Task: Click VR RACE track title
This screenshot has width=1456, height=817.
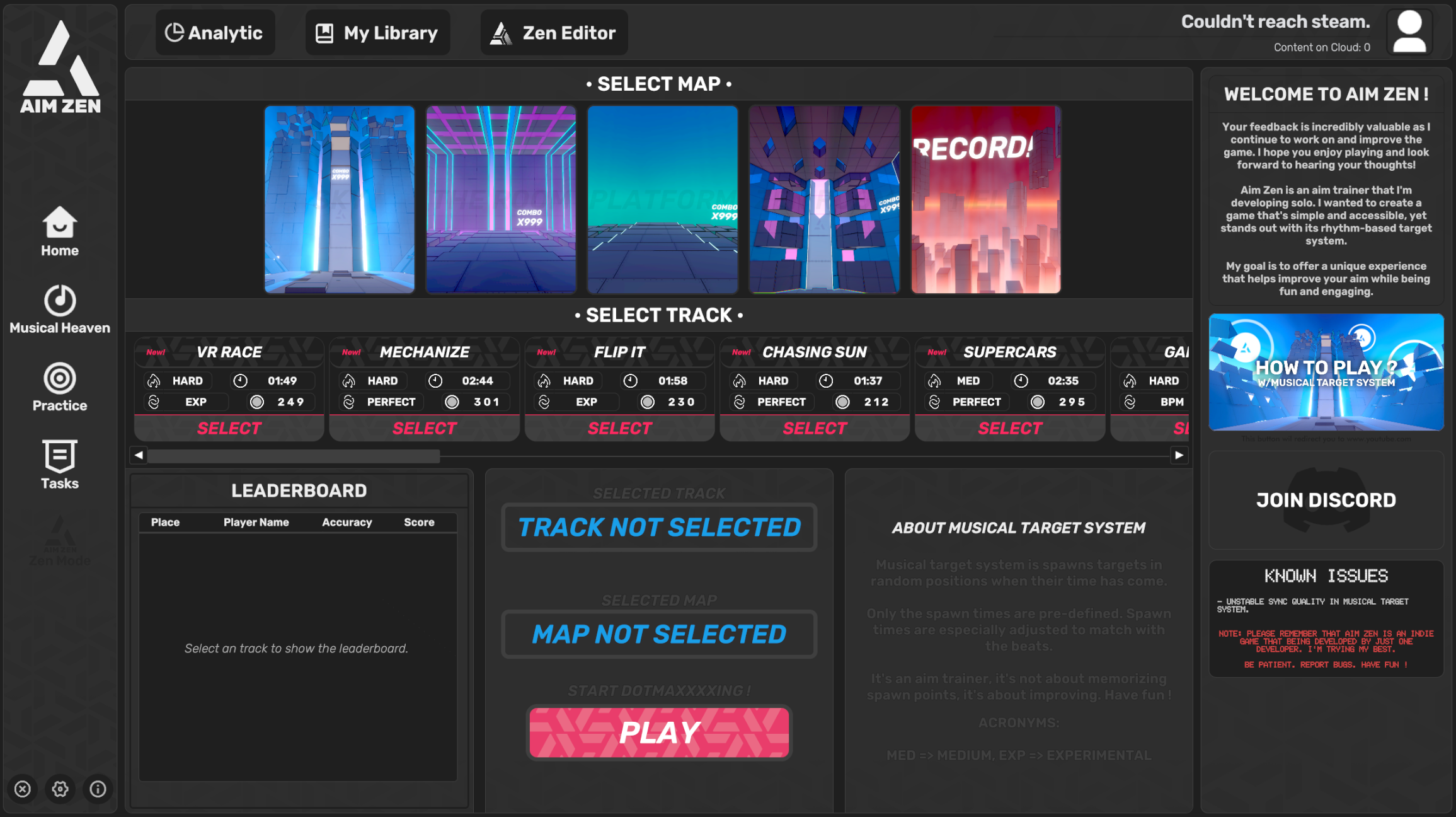Action: [x=229, y=352]
